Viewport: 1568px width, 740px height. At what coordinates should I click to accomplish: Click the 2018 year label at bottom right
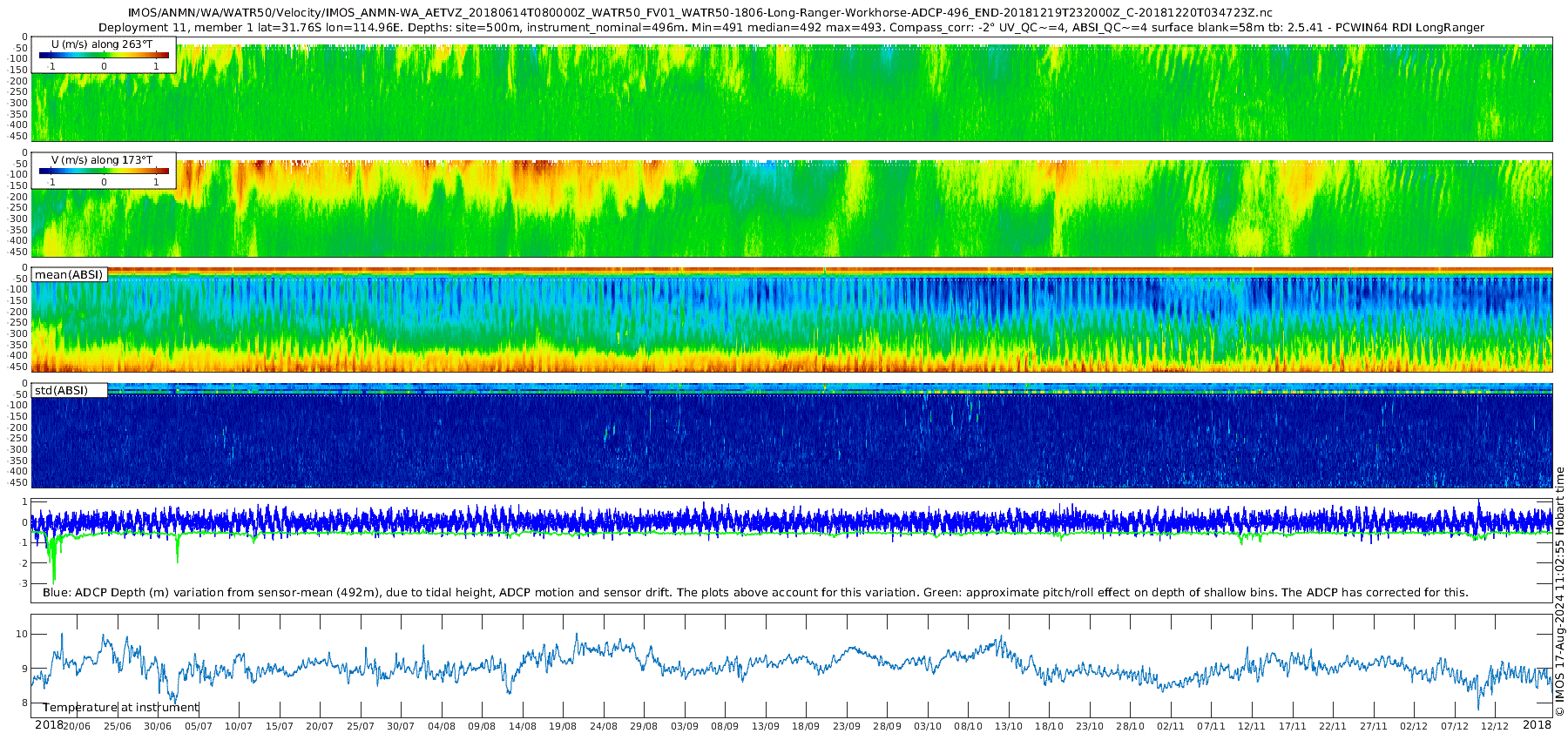1537,725
